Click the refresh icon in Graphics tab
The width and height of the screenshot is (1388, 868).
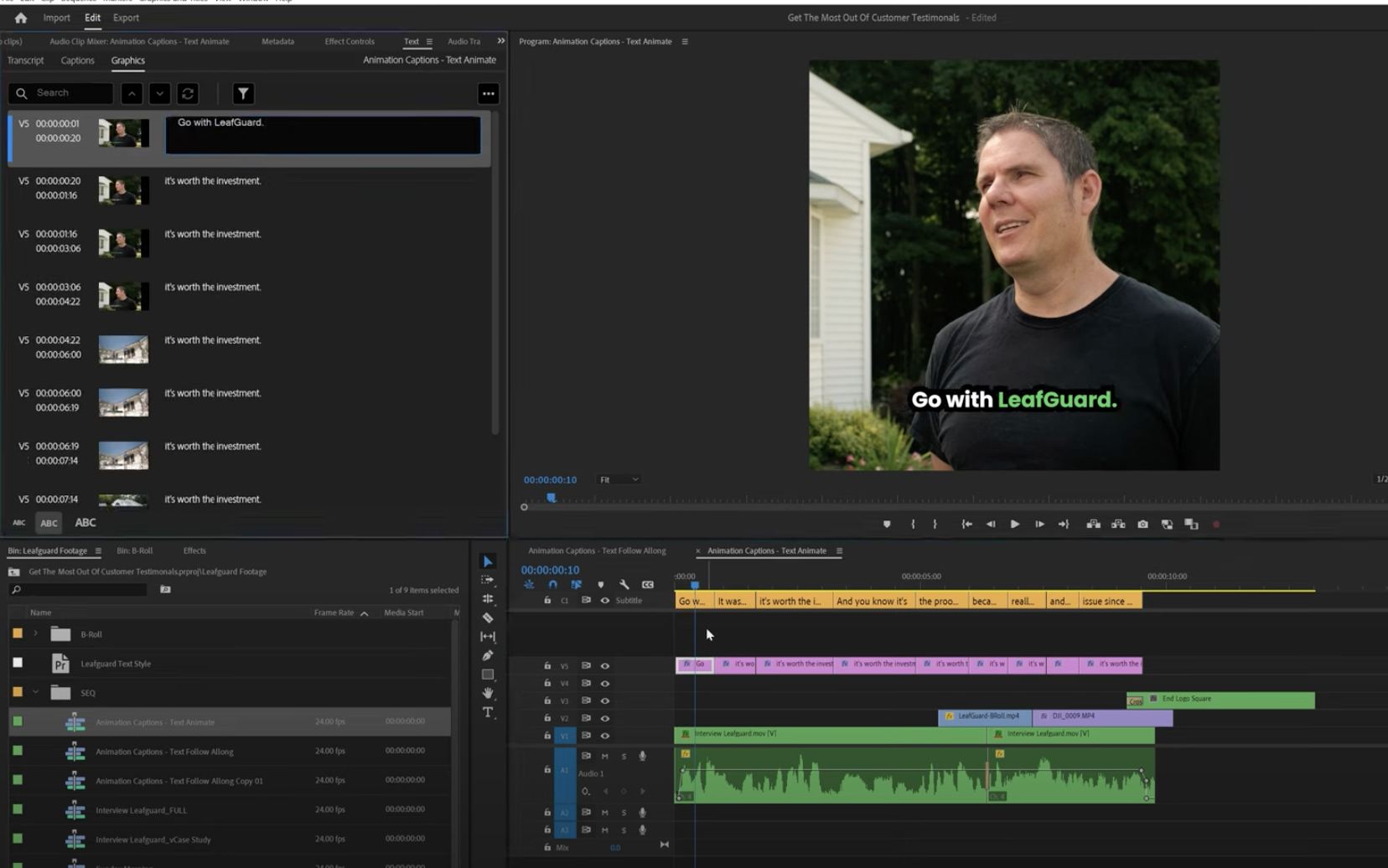pos(188,94)
